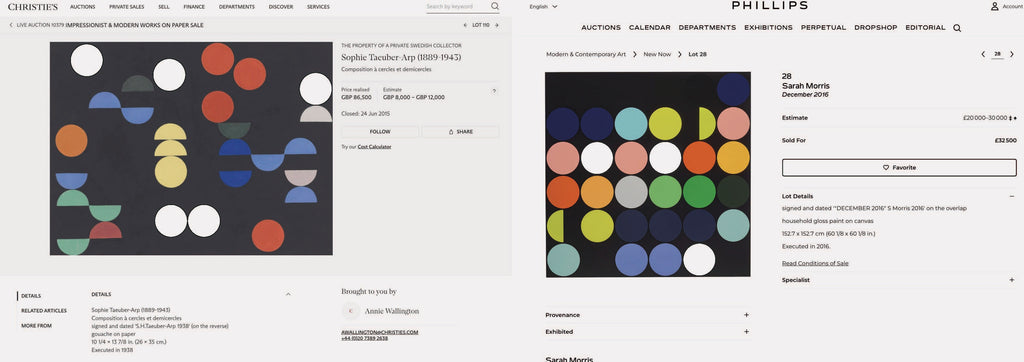1024x362 pixels.
Task: Click the +44 (0)20 7389 2638 phone link
Action: tap(365, 338)
